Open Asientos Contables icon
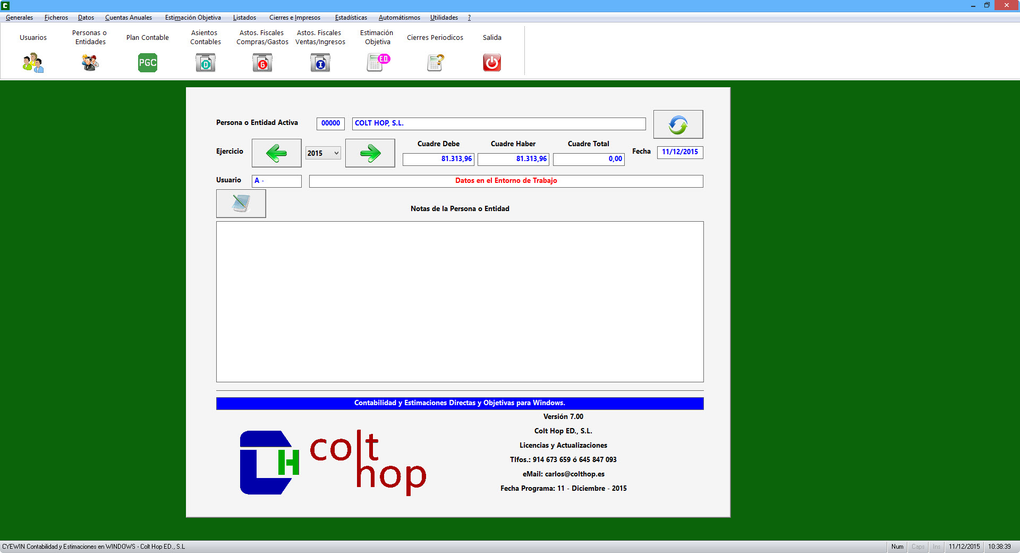Screen dimensions: 1020x553 (206, 62)
